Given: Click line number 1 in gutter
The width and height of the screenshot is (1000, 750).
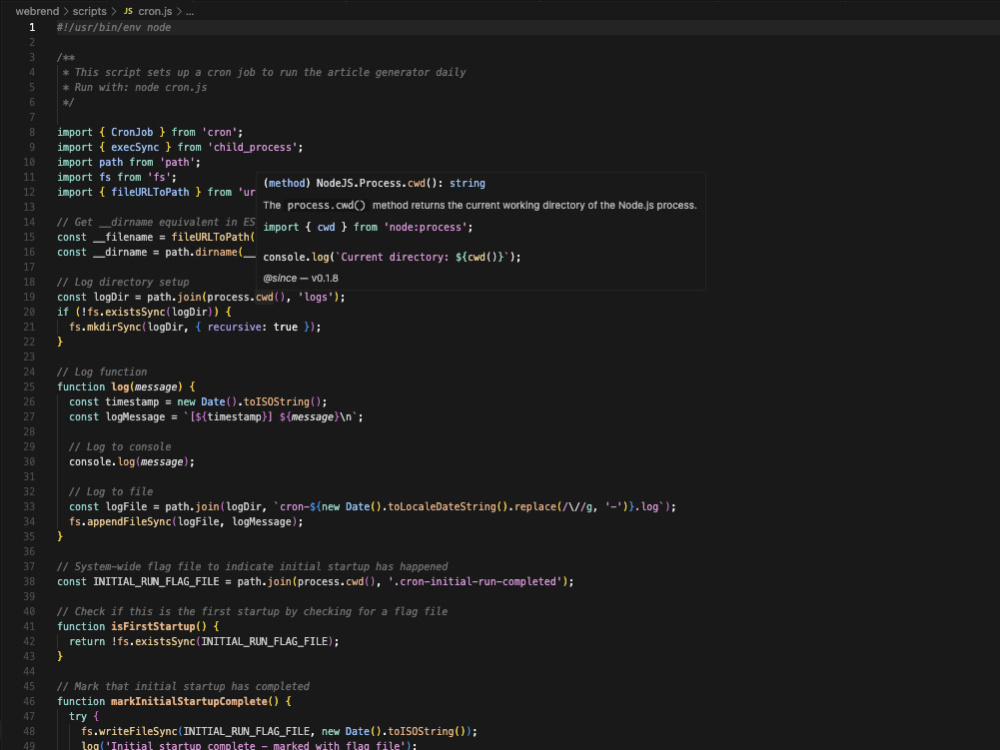Looking at the screenshot, I should pos(32,27).
